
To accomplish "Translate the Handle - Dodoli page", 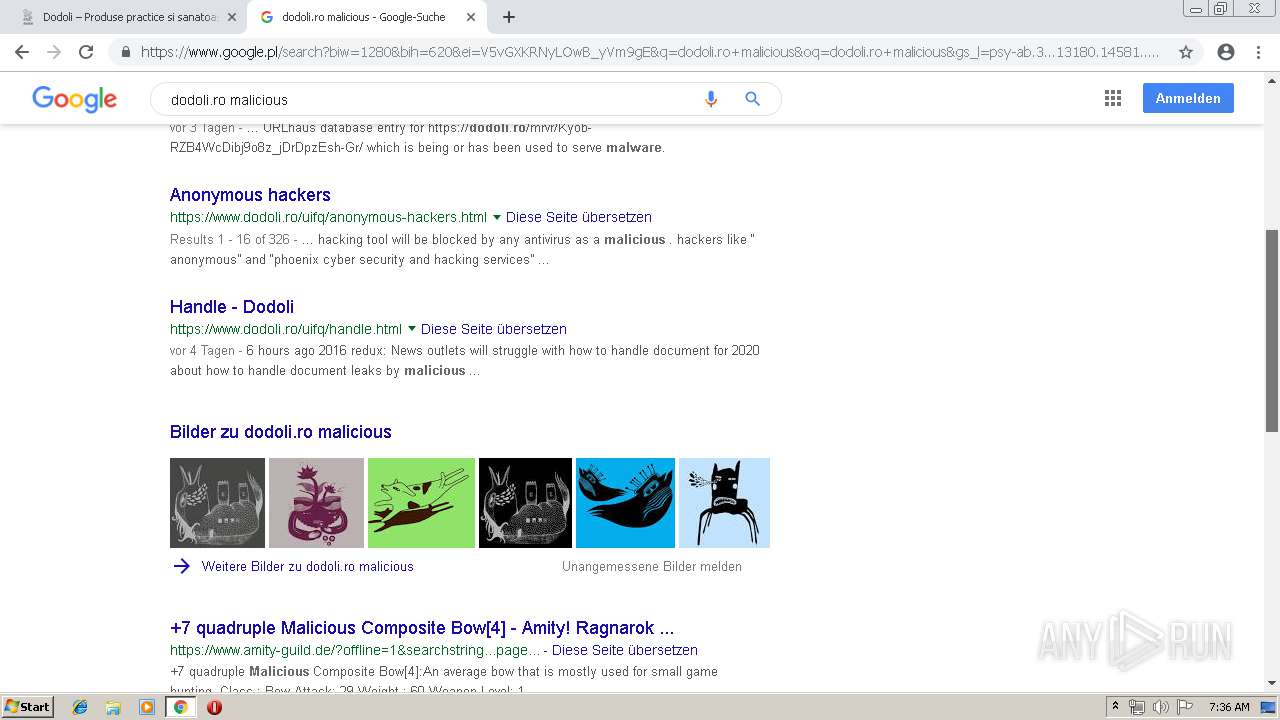I will click(494, 329).
